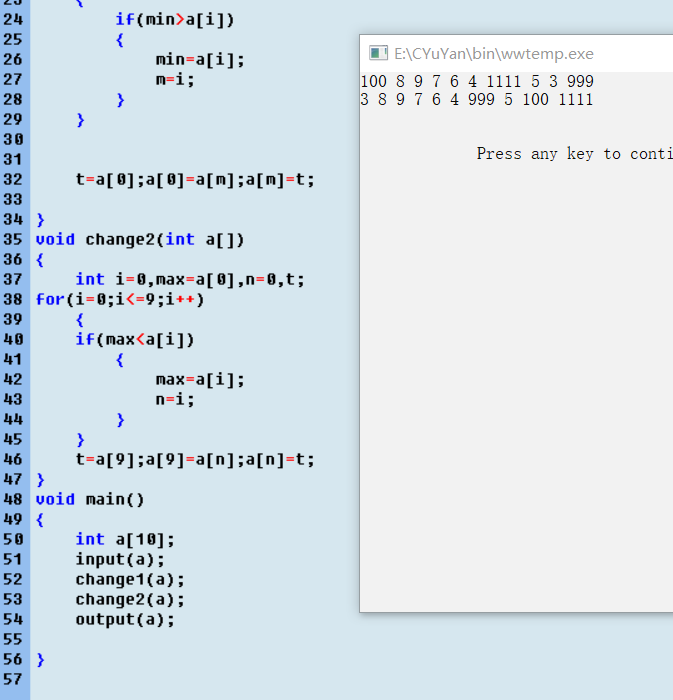This screenshot has width=673, height=700.
Task: Click line number 57 in the gutter
Action: (13, 680)
